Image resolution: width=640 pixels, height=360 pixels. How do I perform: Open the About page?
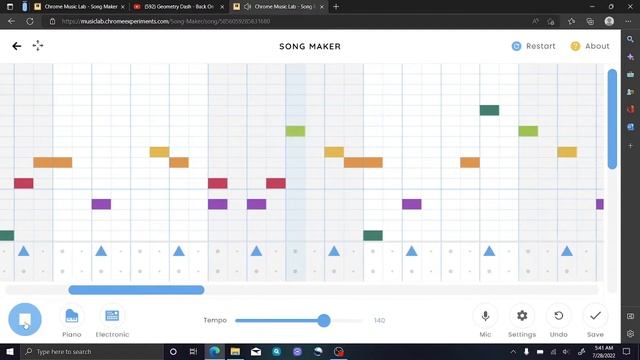(590, 46)
